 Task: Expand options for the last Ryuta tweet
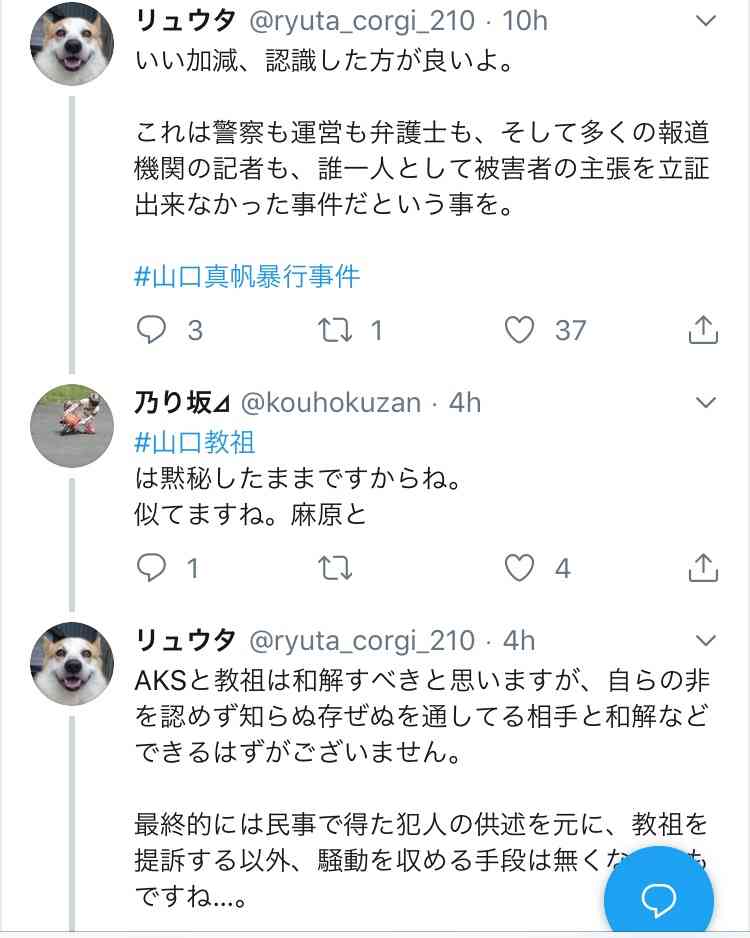click(706, 640)
